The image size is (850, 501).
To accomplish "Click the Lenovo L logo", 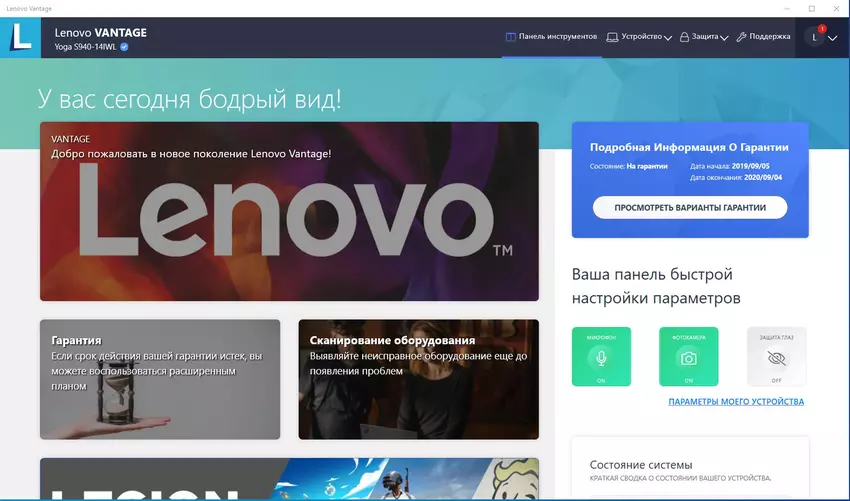I will tap(20, 37).
